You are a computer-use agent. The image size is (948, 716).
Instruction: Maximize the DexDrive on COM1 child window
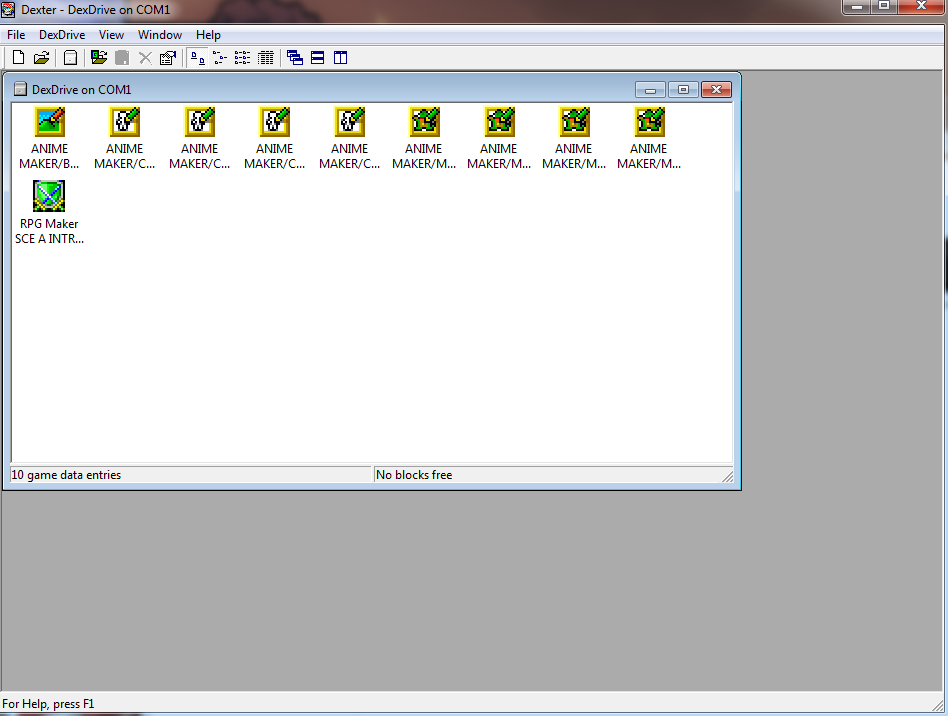coord(683,90)
